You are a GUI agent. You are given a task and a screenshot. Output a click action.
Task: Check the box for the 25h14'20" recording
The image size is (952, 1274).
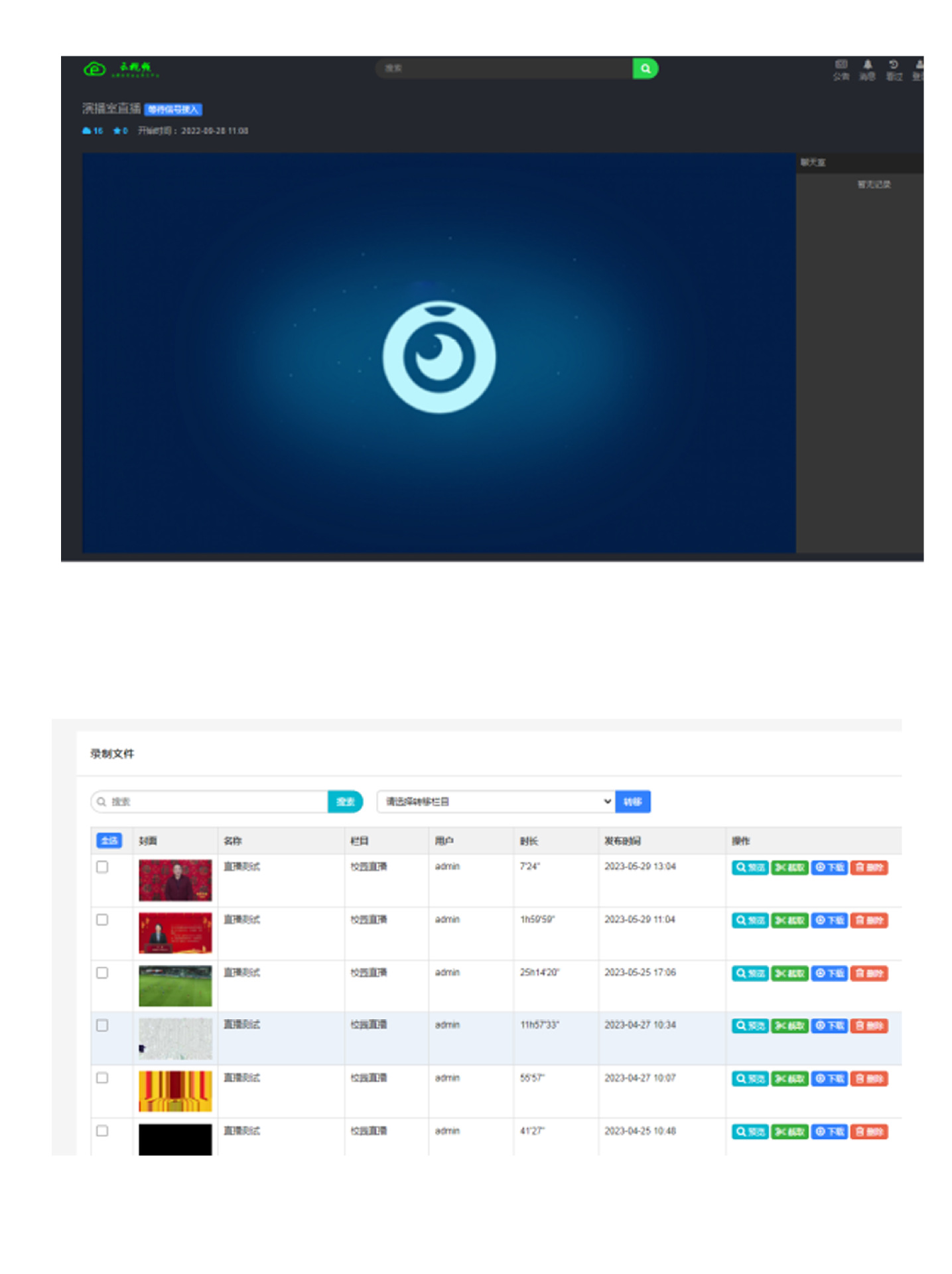click(102, 973)
